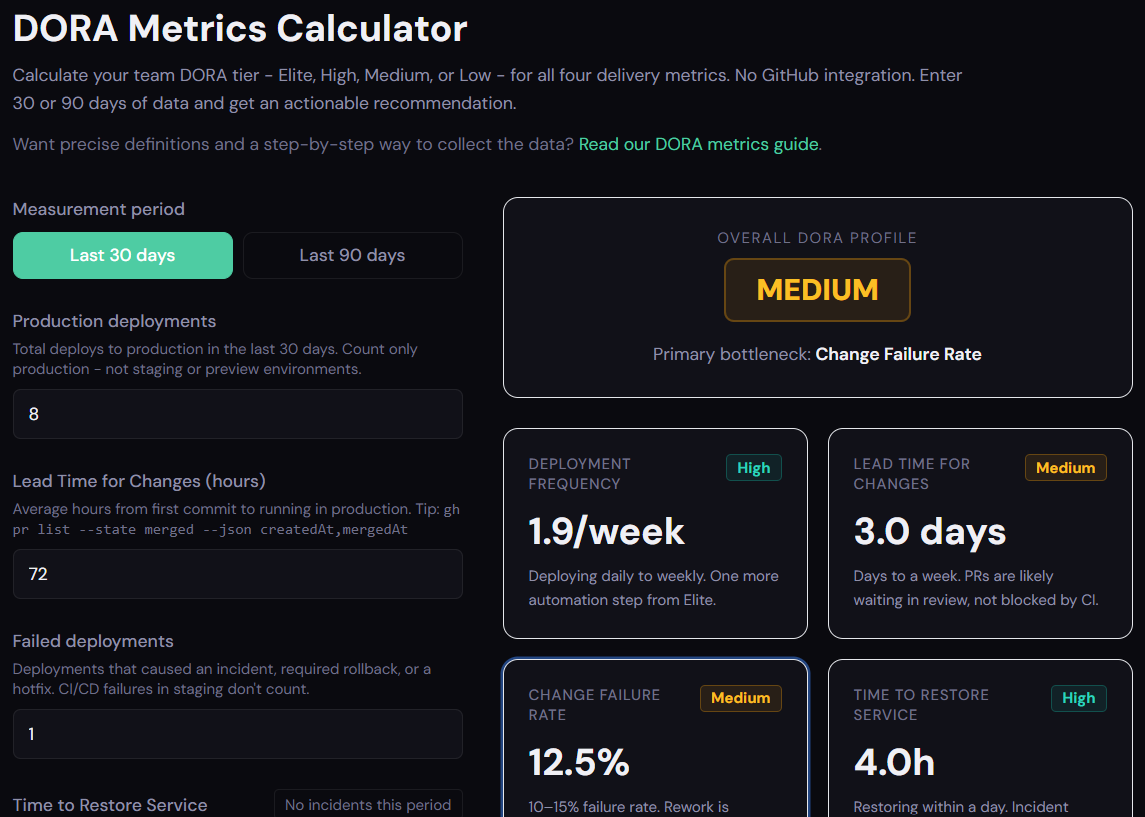Click the Primary bottleneck Change Failure Rate text

click(x=817, y=354)
